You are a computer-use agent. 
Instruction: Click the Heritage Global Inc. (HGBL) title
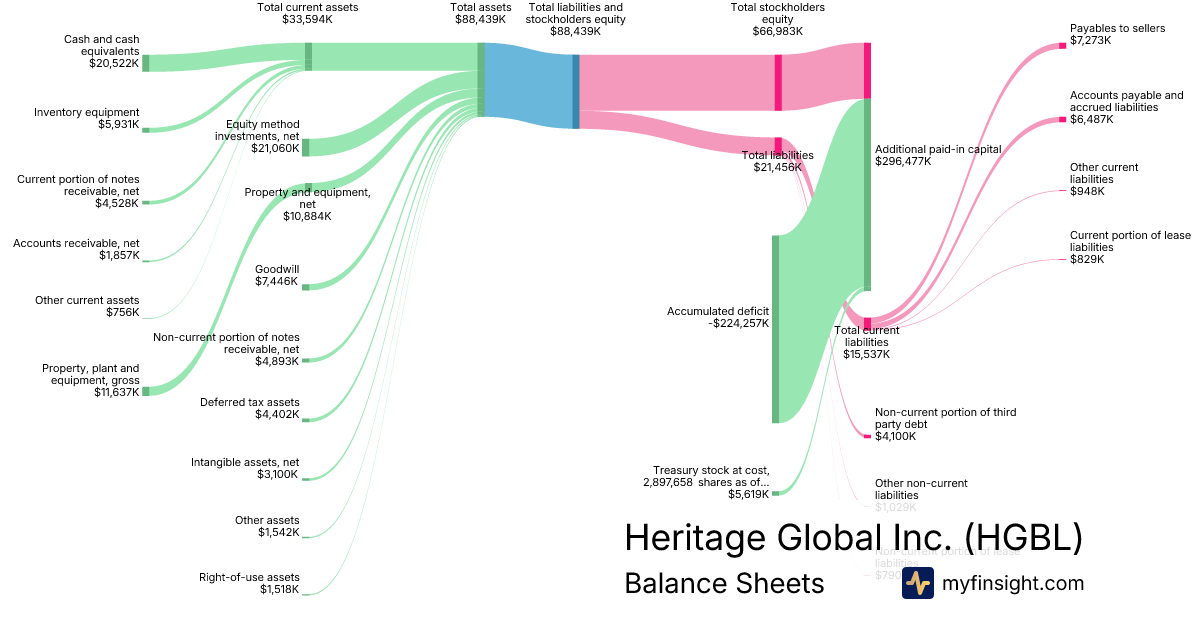(853, 537)
